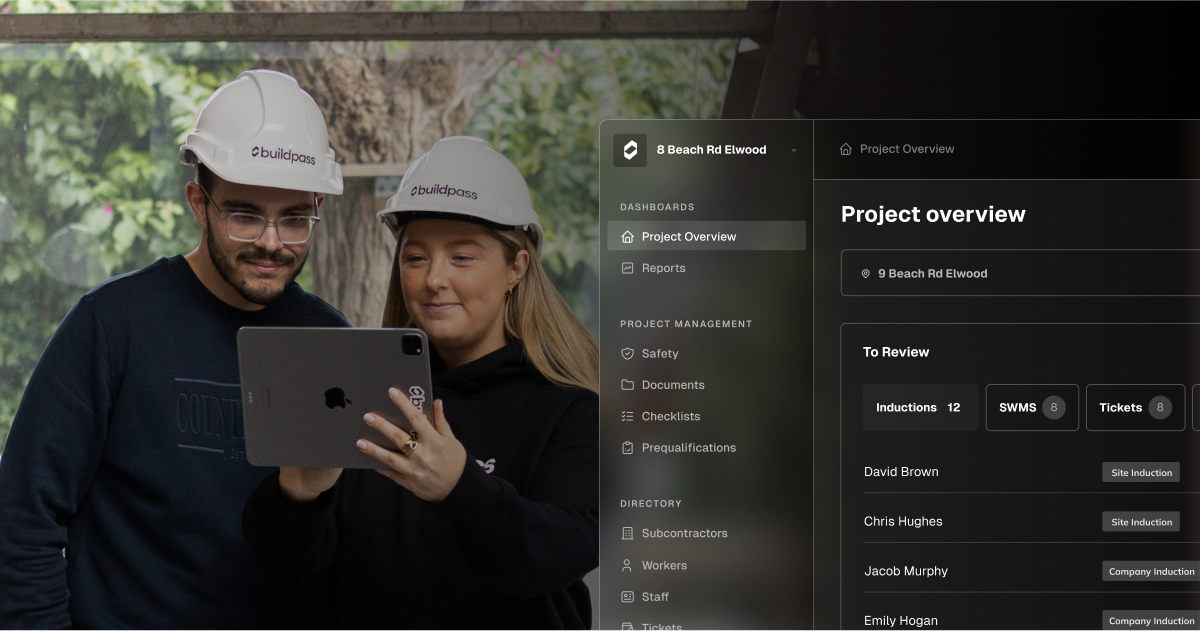
Task: Click the BuildPass logo in the sidebar
Action: pos(628,150)
